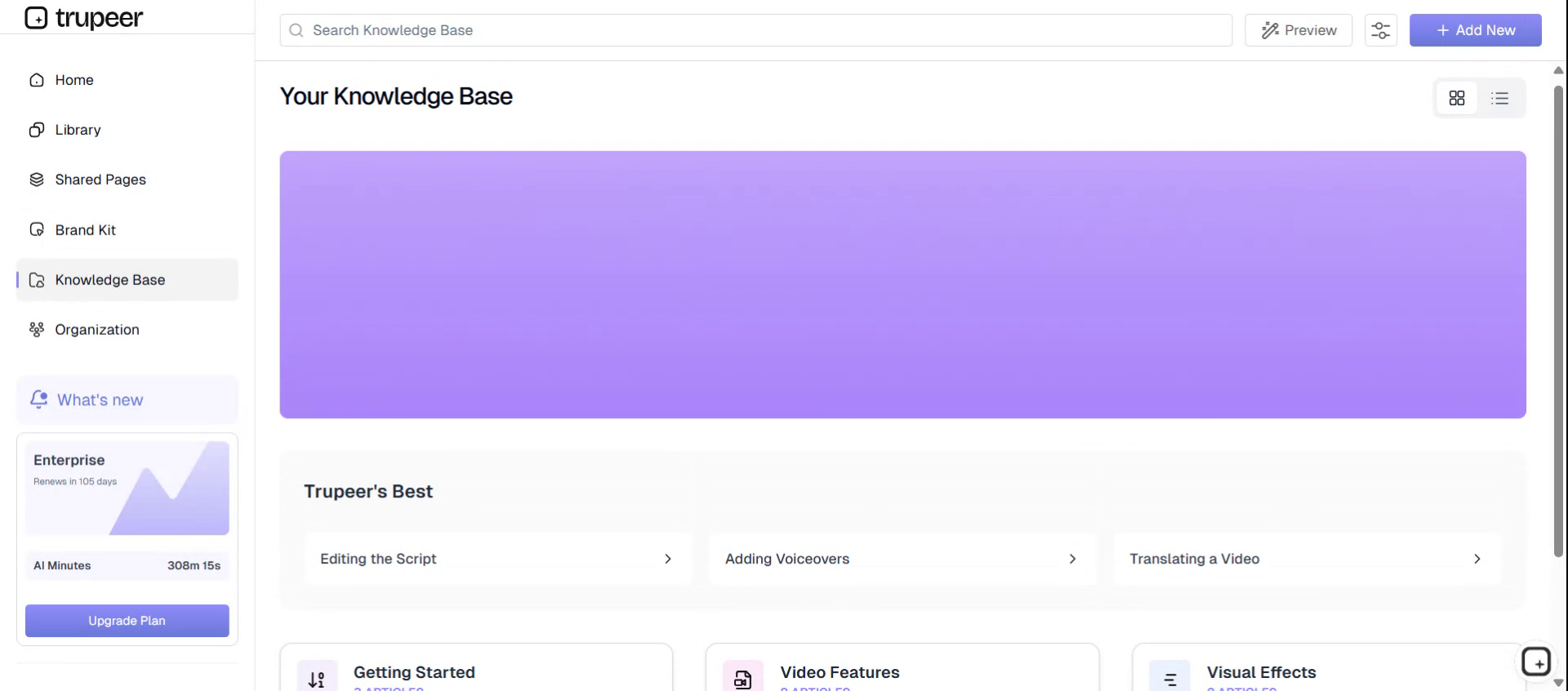The image size is (1568, 691).
Task: Open Brand Kit in sidebar
Action: pyautogui.click(x=127, y=230)
